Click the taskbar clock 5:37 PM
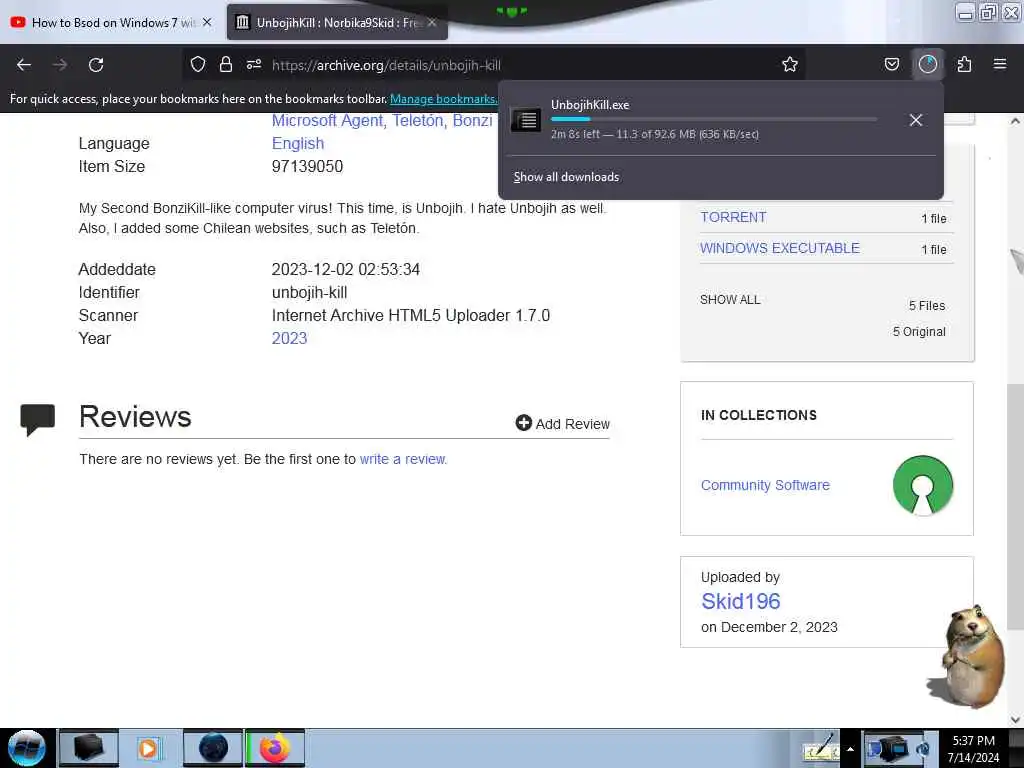This screenshot has width=1024, height=768. click(973, 741)
